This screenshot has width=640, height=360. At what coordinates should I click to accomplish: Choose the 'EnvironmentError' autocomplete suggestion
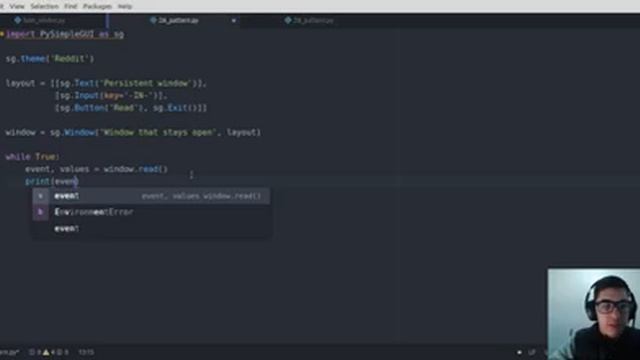(x=151, y=212)
